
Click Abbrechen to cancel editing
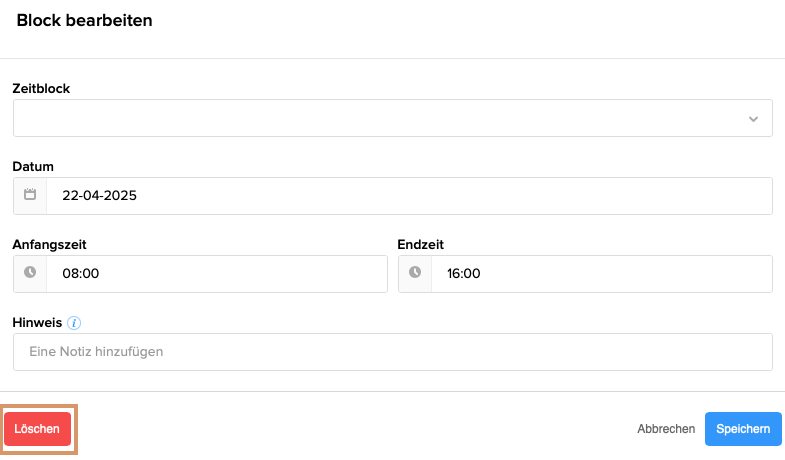click(666, 429)
